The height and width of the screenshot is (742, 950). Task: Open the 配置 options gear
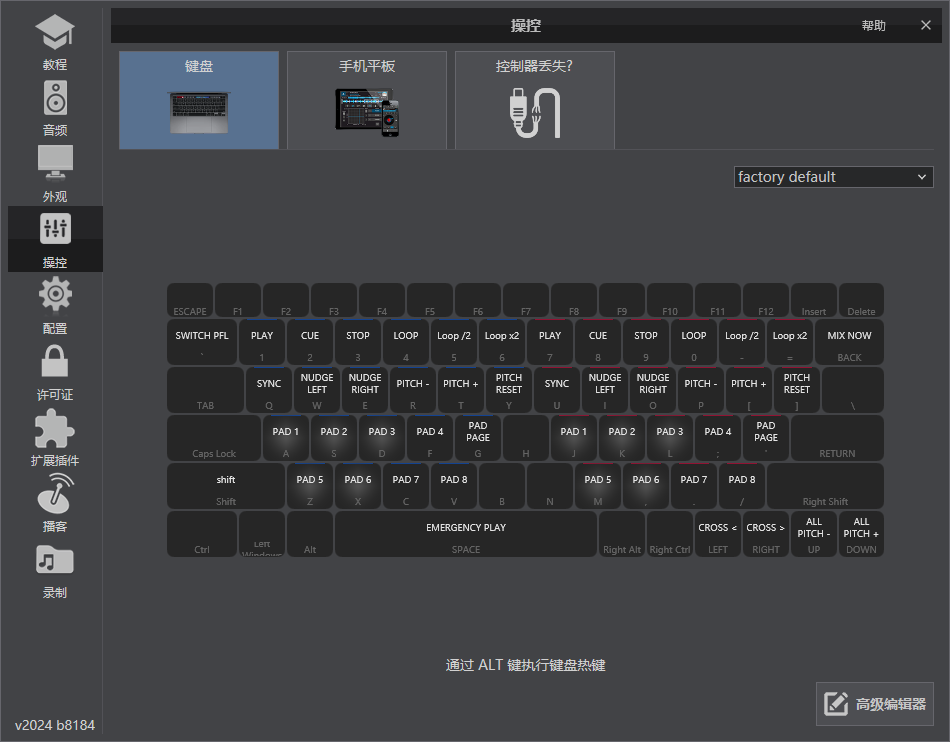(x=55, y=305)
